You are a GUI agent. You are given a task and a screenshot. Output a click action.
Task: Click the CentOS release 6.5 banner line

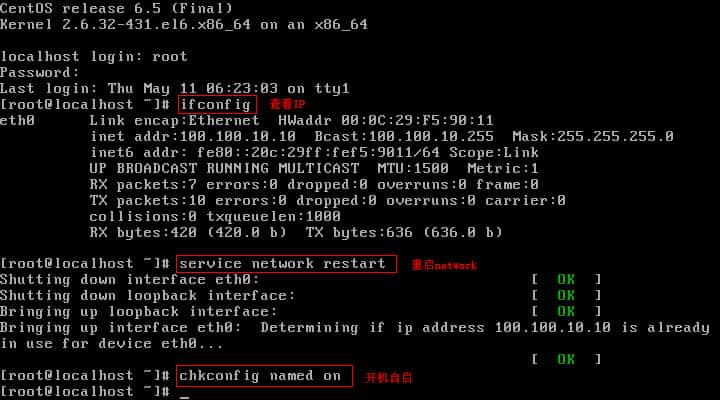point(116,8)
